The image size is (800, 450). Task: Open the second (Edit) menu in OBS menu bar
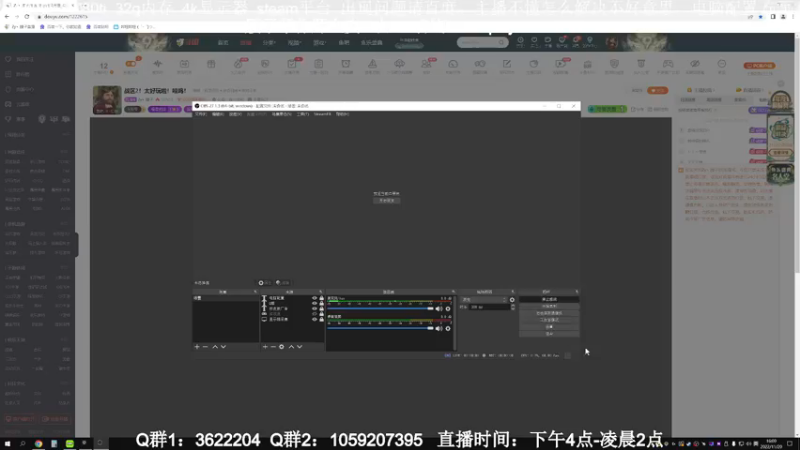point(218,114)
